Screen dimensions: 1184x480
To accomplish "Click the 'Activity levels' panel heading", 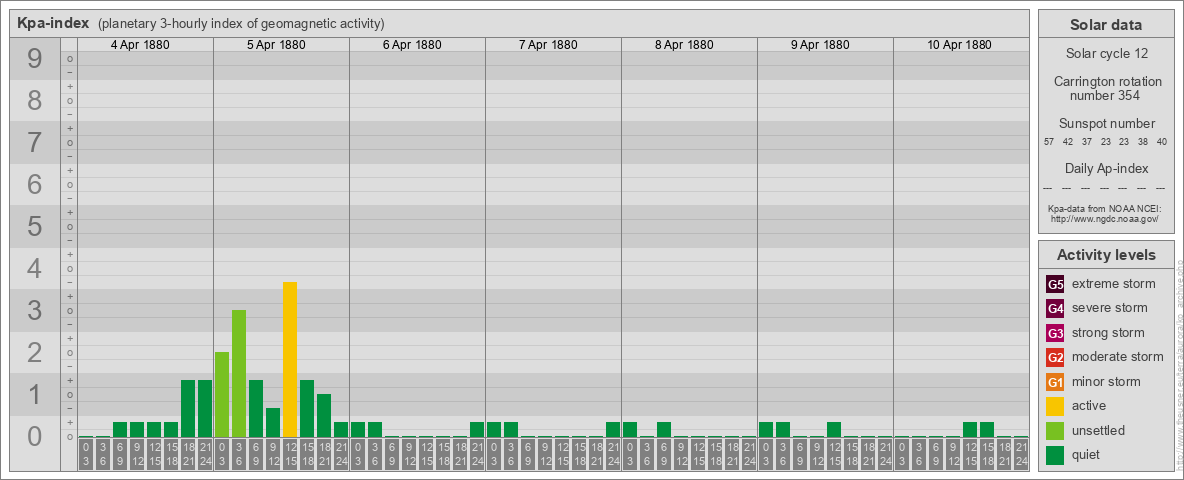I will point(1106,255).
